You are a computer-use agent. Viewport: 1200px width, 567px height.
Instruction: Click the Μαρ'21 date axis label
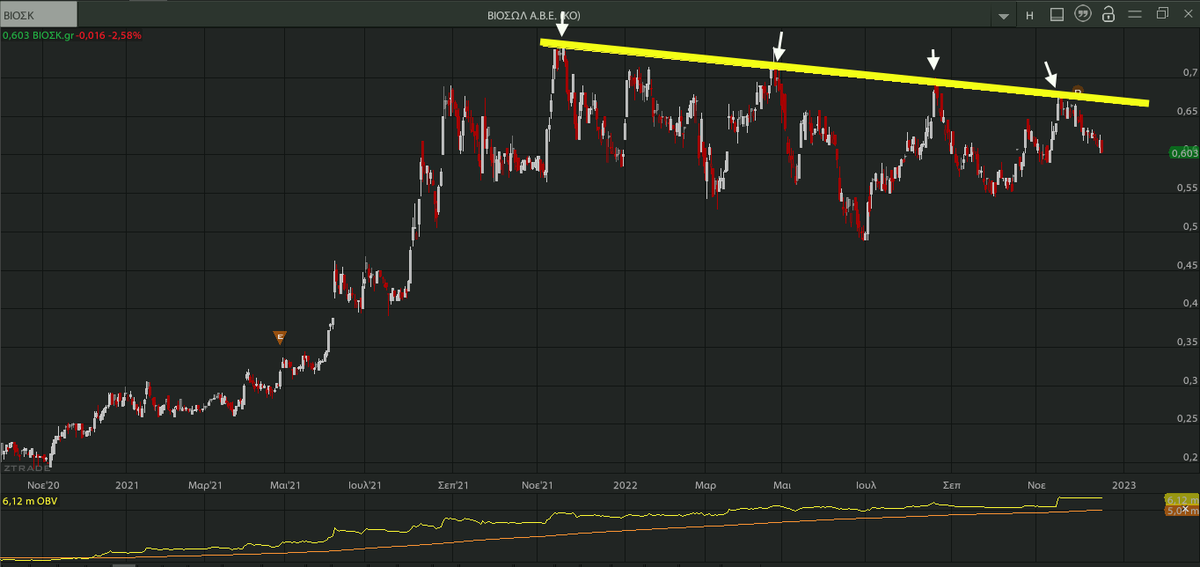(204, 484)
